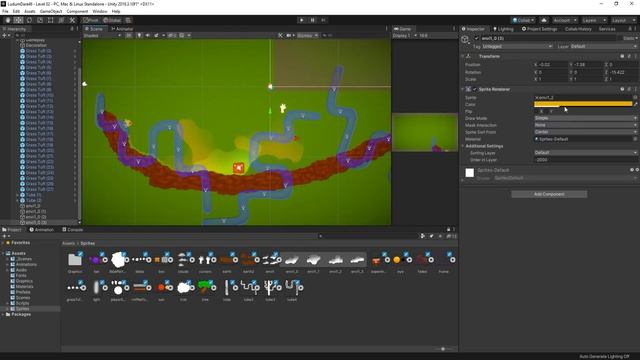
Task: Collapse the Transform component
Action: click(x=463, y=56)
